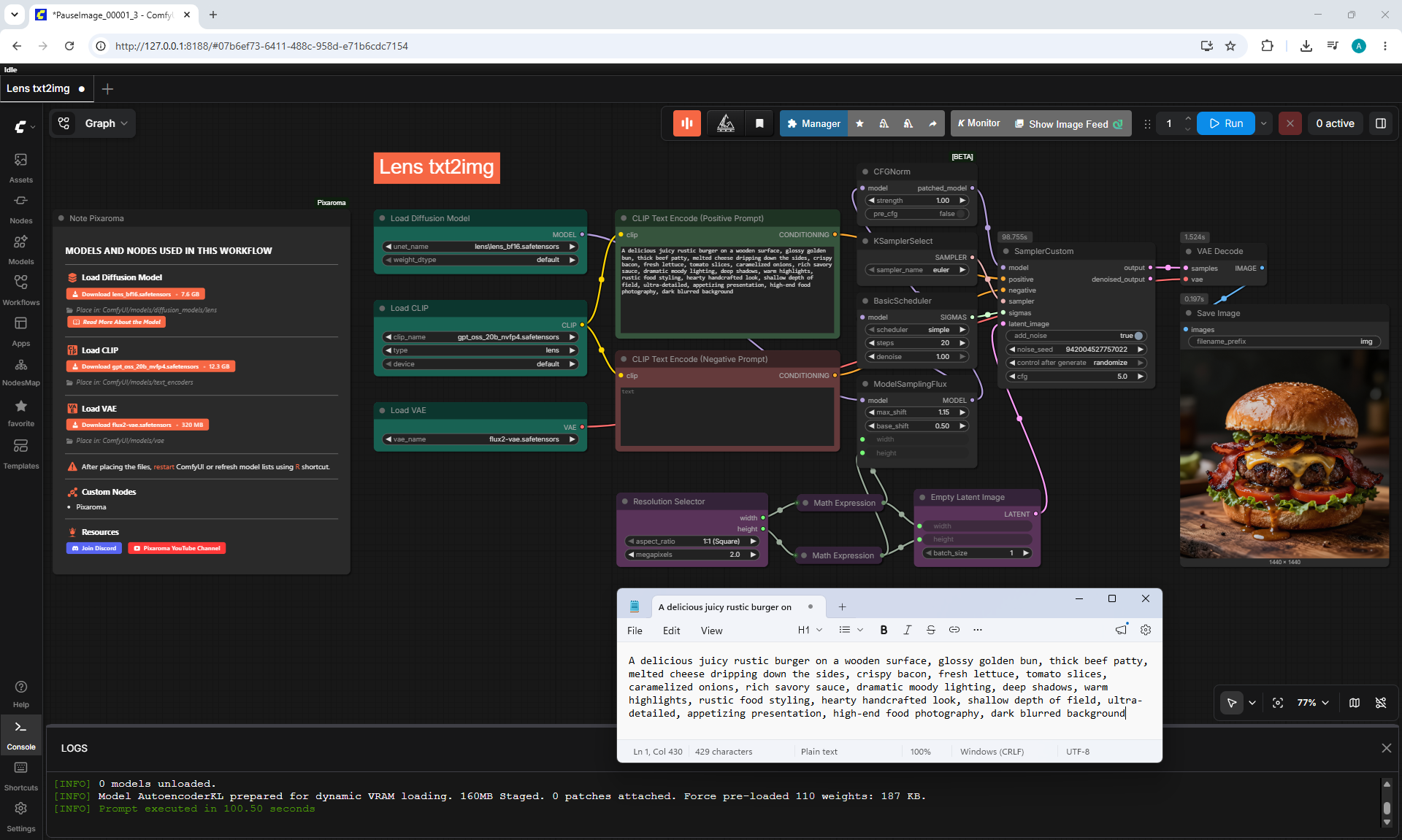The image size is (1402, 840).
Task: Collapse the BasicScheduler node dot
Action: click(x=865, y=301)
